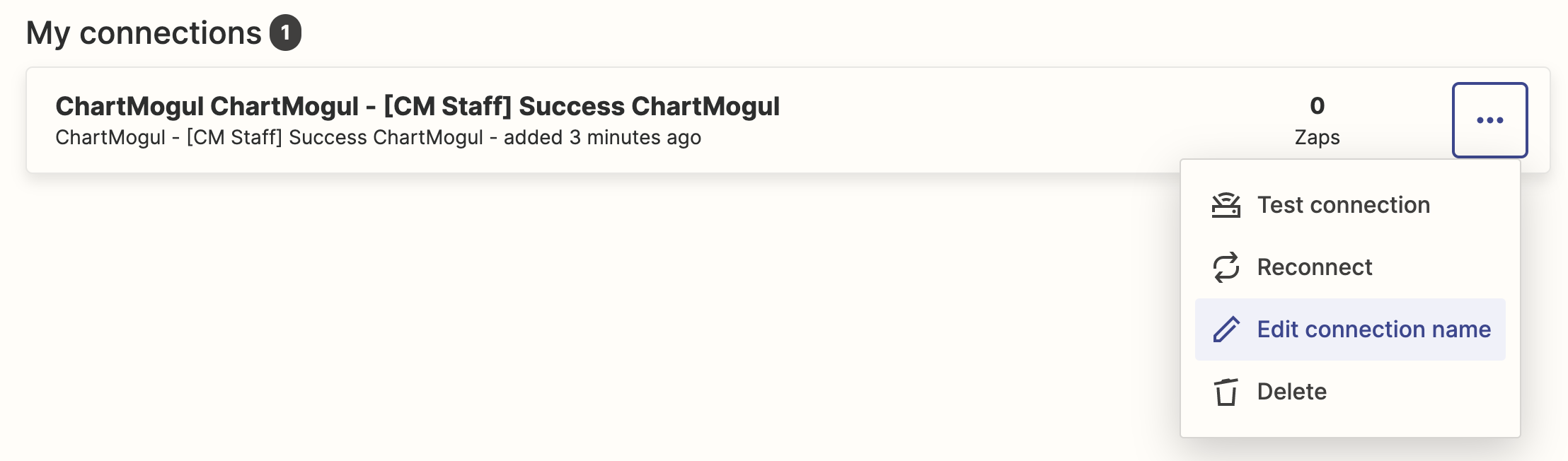Choose the 'Delete' text in the menu
The height and width of the screenshot is (461, 1568).
pos(1291,392)
